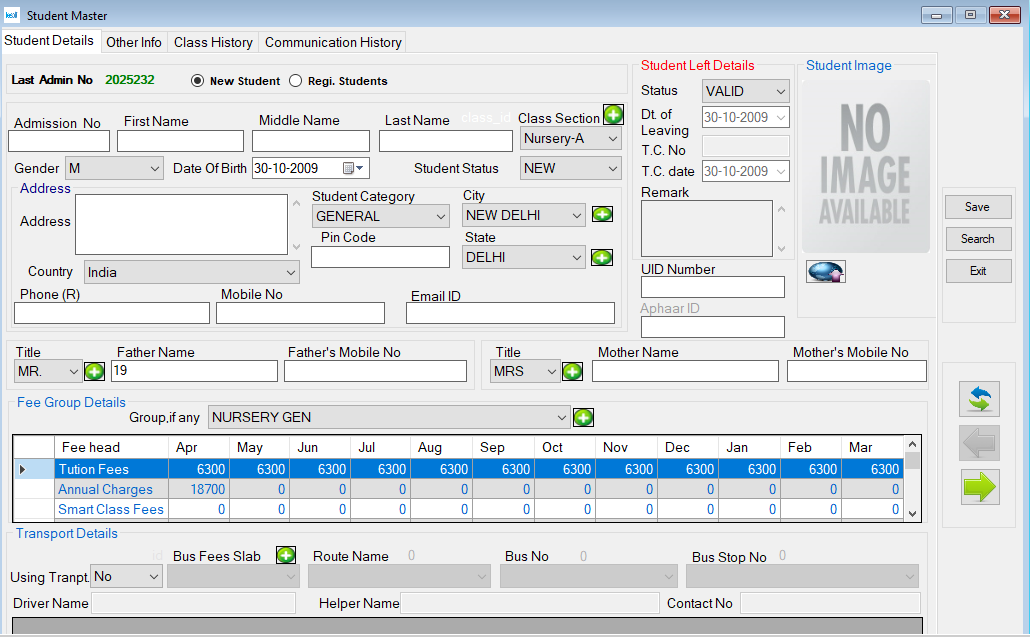1030x637 pixels.
Task: Click green plus icon beside Class Section
Action: click(613, 115)
